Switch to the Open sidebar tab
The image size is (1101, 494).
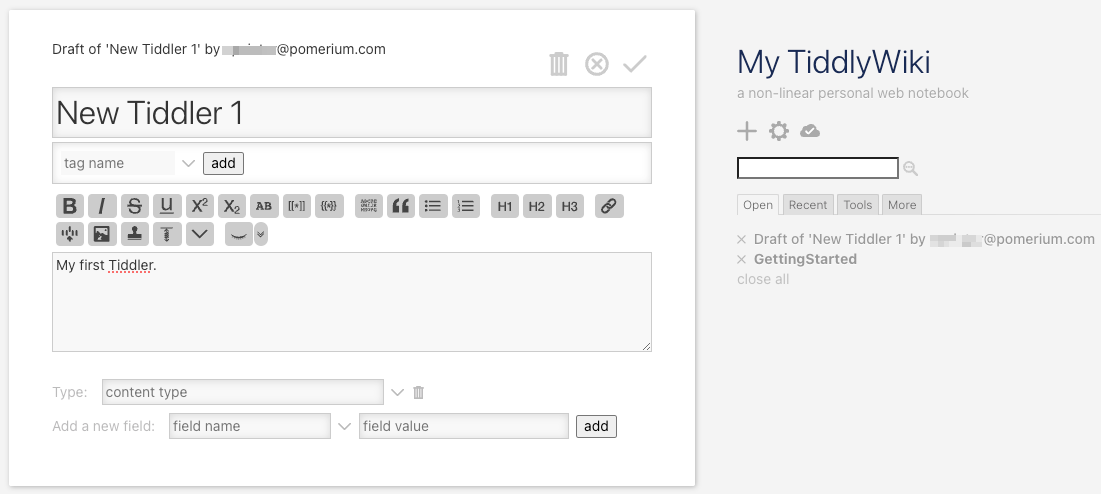[758, 205]
